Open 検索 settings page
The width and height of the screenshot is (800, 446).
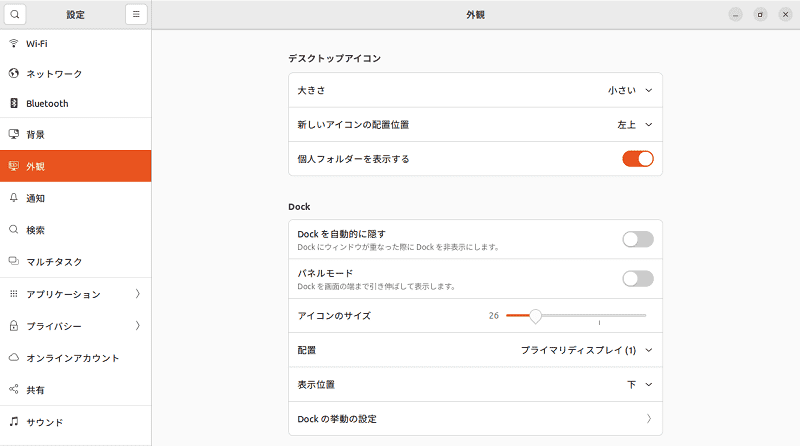76,230
